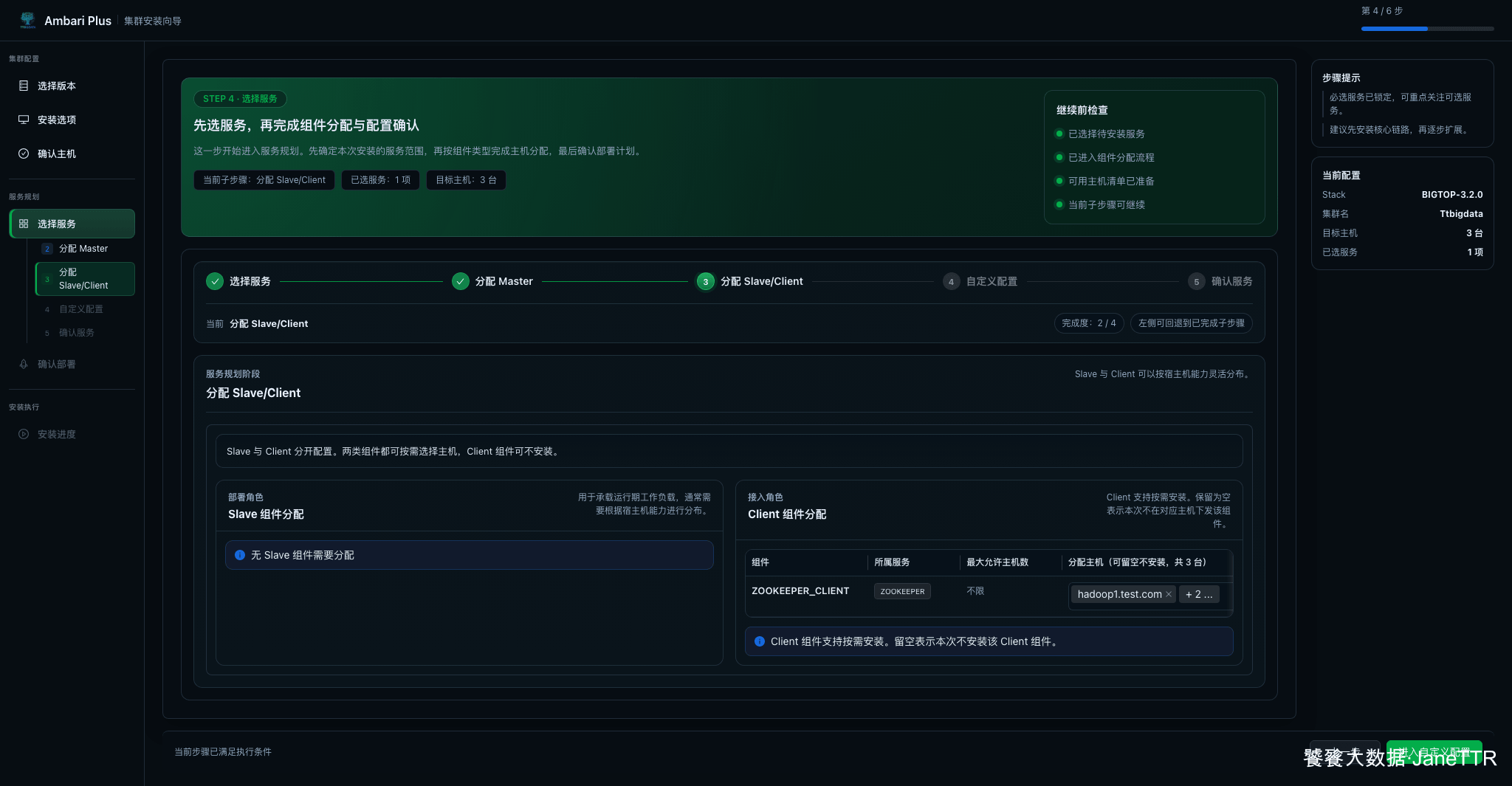This screenshot has height=786, width=1512.
Task: Jump to 选择服务 in the stepper
Action: click(250, 281)
